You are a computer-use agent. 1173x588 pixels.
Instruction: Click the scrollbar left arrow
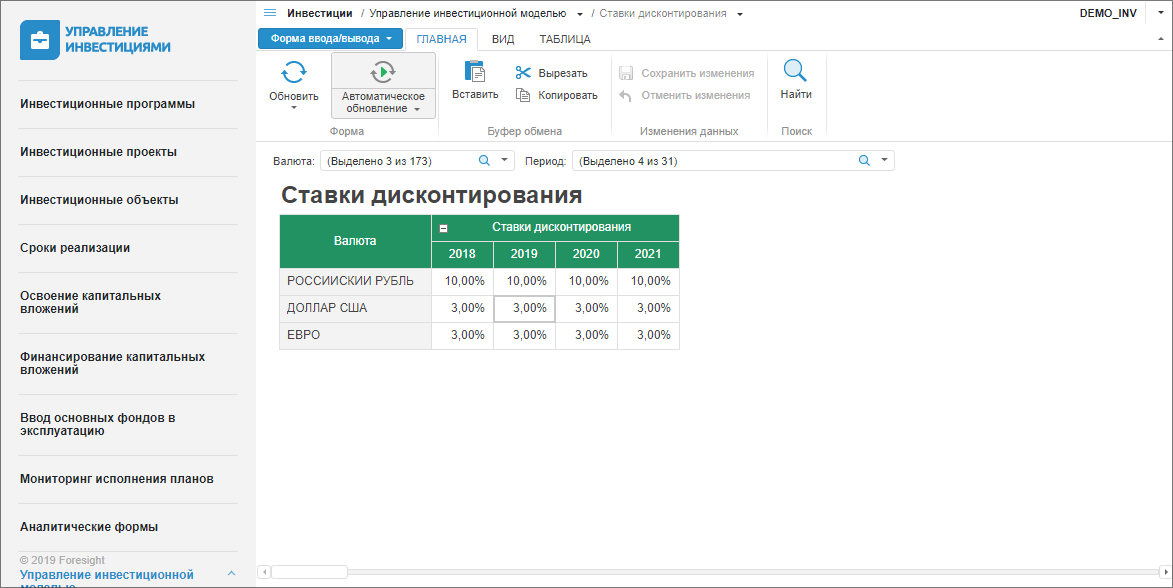(263, 572)
